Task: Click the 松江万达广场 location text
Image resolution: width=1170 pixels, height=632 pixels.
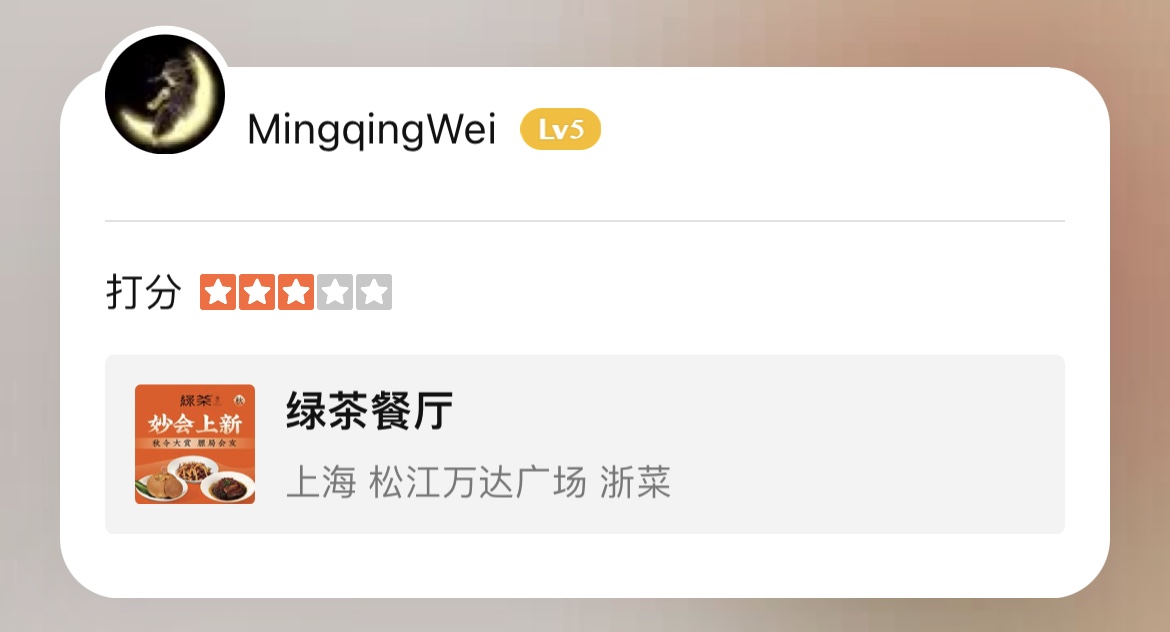Action: point(478,481)
